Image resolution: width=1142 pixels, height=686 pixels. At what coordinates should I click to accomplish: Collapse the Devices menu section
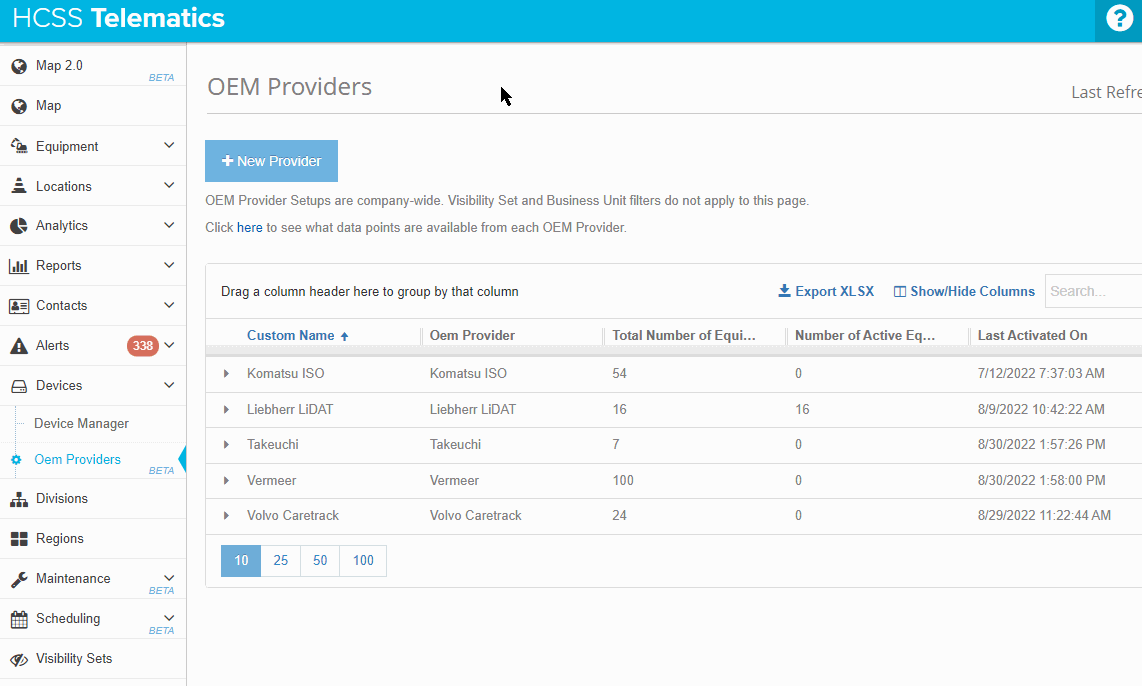[x=169, y=385]
